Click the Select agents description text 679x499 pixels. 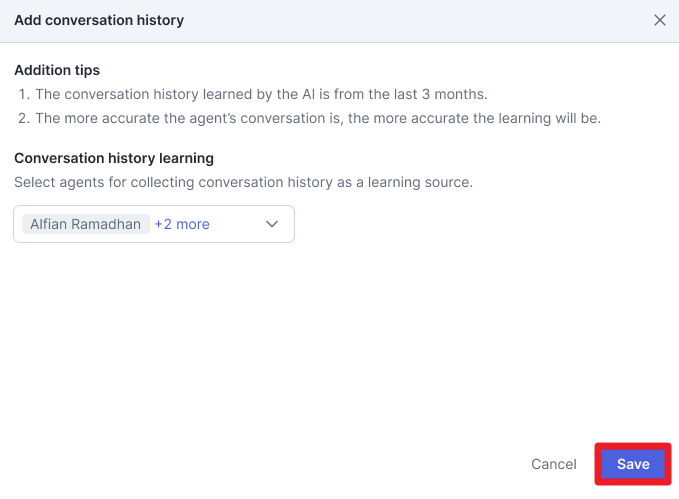[243, 182]
